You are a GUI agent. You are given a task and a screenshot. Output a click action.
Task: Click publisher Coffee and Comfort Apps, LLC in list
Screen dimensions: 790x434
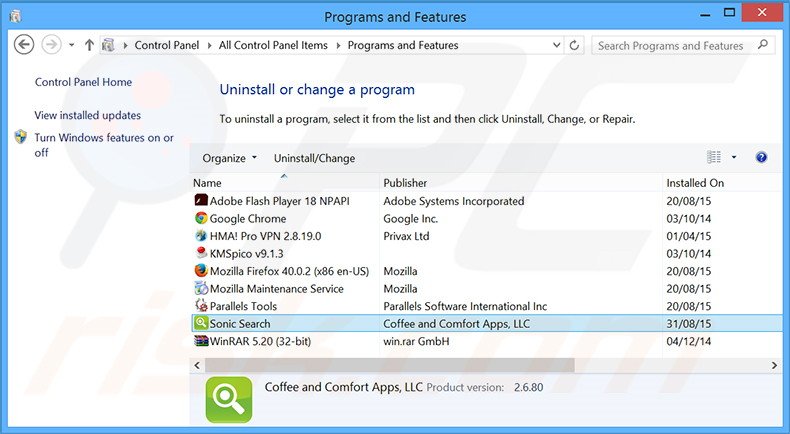(456, 324)
